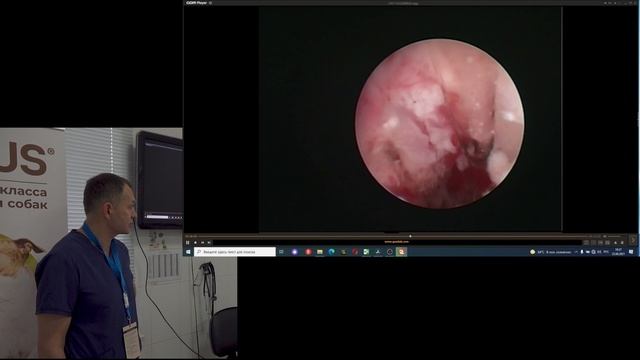Open the website link in GOM Player control bar

[x=396, y=242]
